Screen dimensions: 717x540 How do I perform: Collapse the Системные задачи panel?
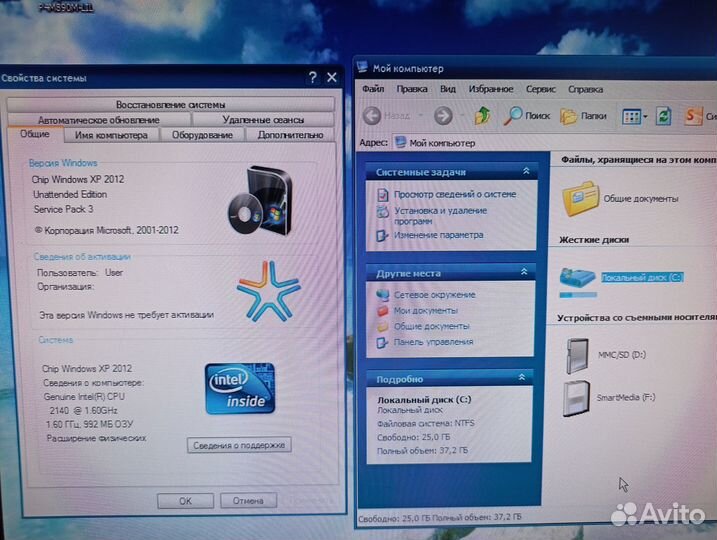point(526,171)
